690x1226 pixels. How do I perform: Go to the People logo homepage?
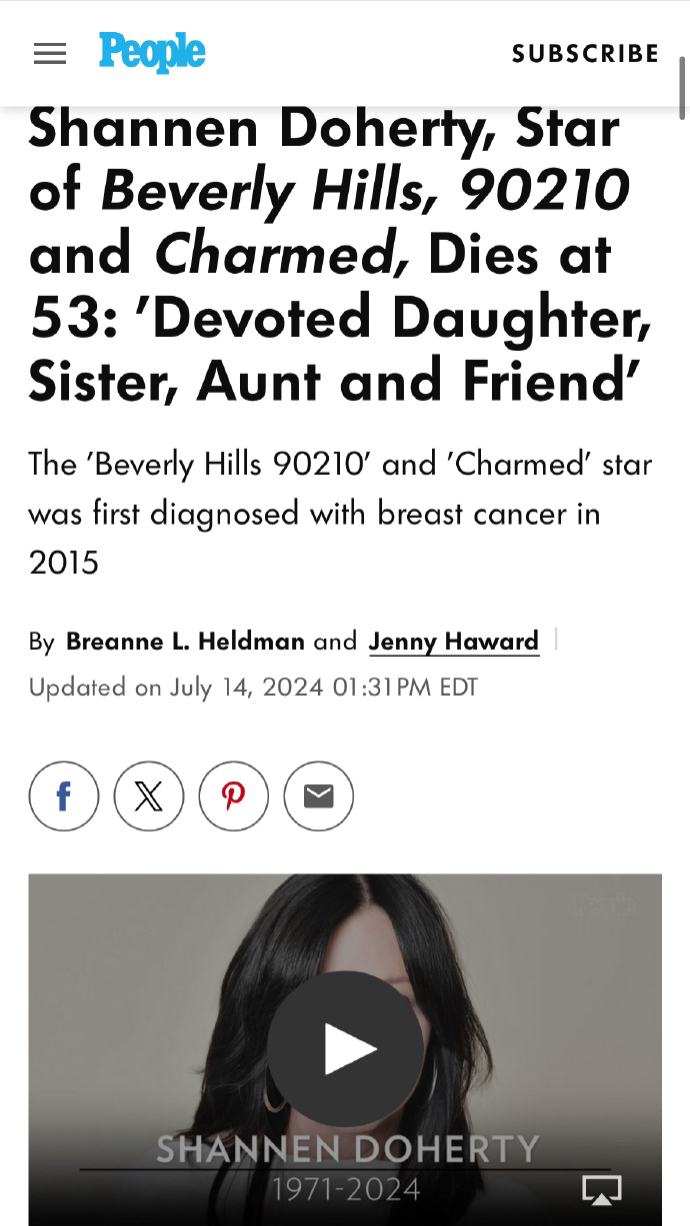(x=152, y=52)
